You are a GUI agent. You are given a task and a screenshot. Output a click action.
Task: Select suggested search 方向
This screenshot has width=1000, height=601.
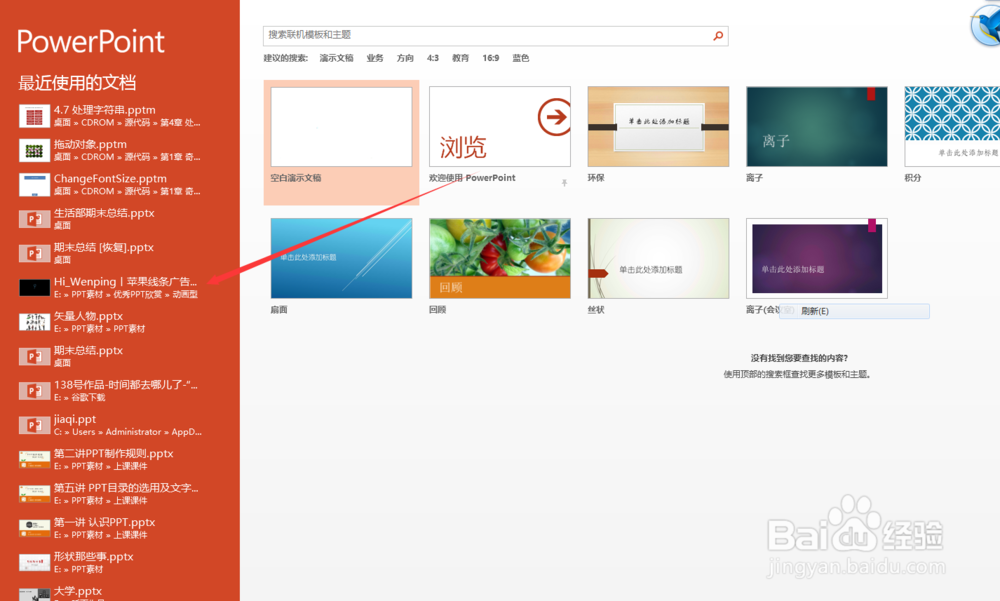point(405,58)
